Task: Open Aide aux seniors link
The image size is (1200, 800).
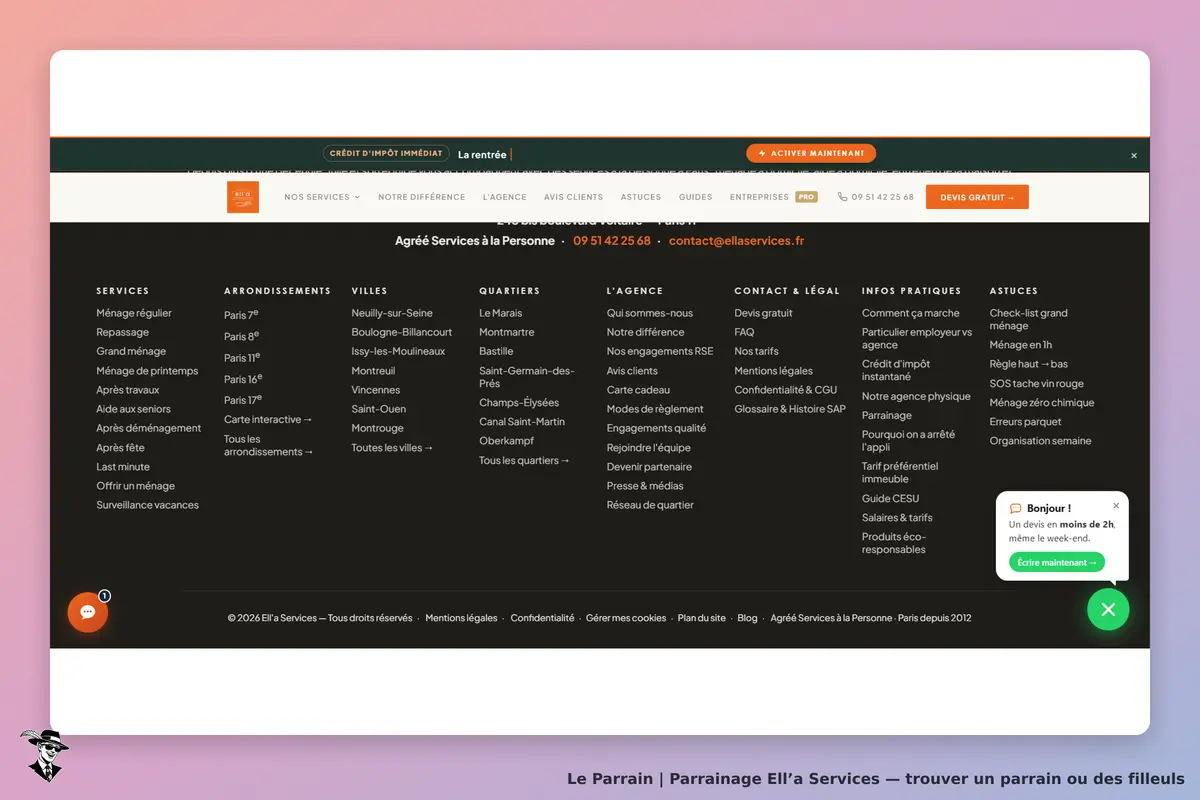Action: [x=133, y=409]
